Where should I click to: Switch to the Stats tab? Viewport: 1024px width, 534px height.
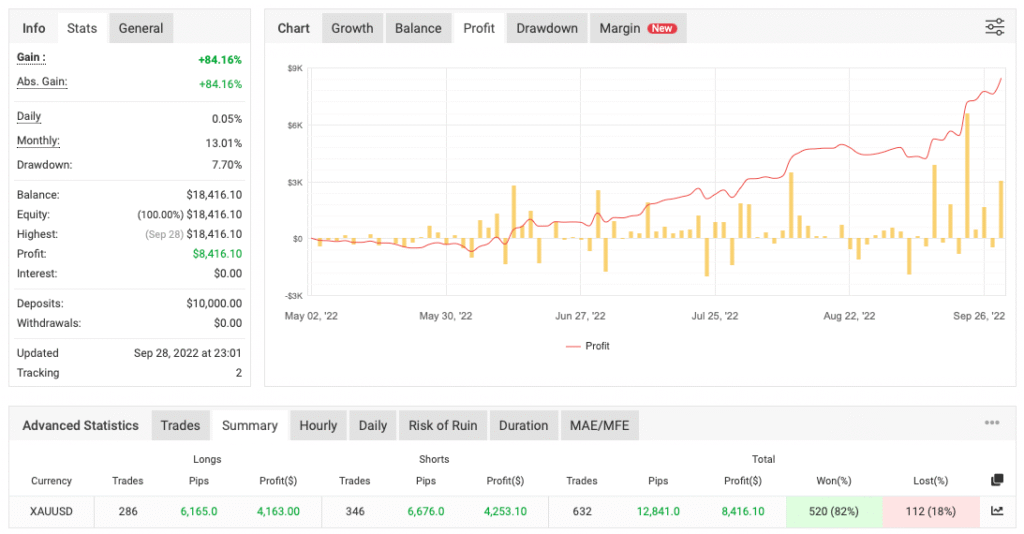(x=82, y=28)
